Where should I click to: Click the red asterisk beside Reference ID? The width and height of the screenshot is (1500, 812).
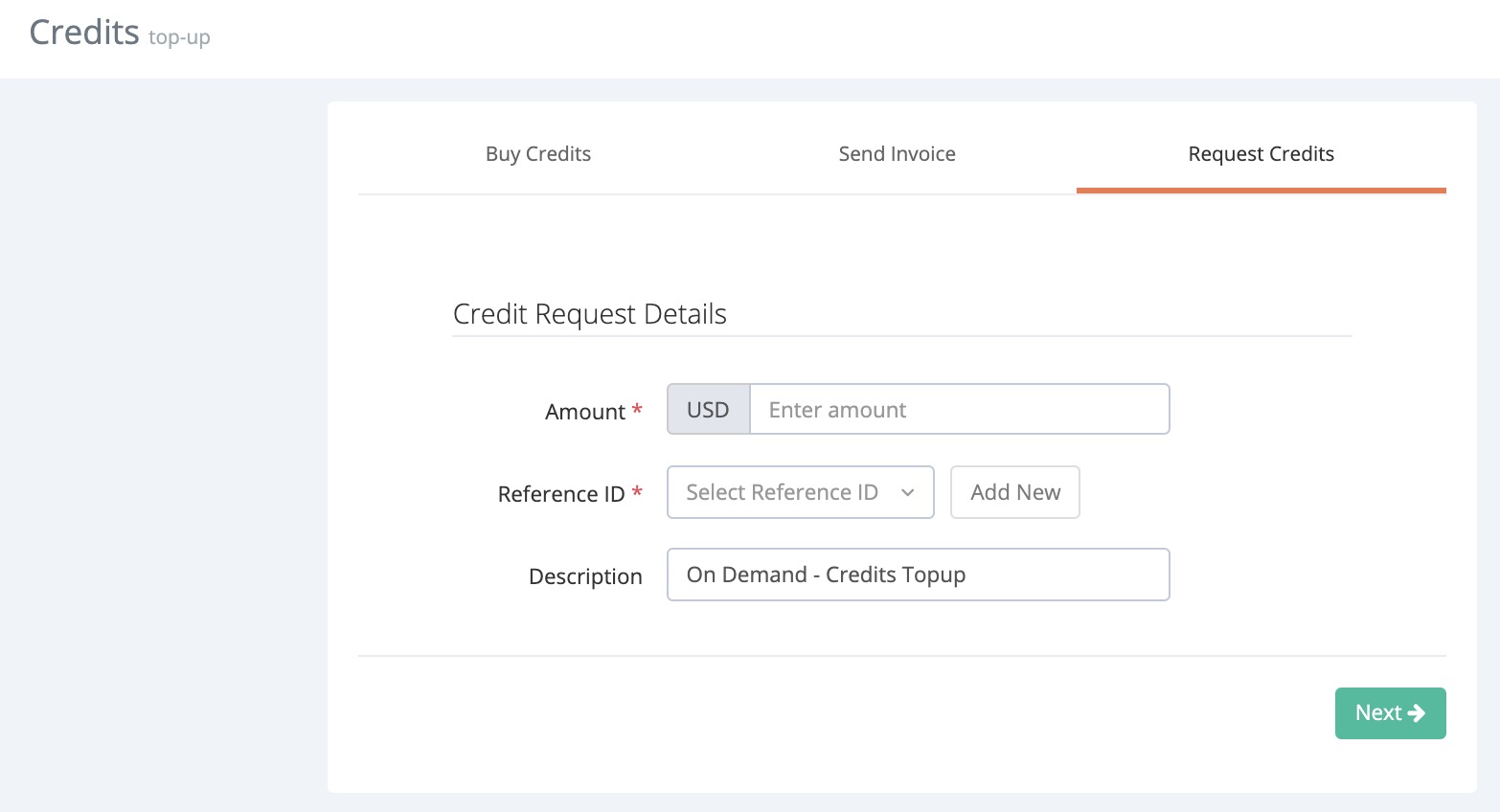[x=637, y=493]
